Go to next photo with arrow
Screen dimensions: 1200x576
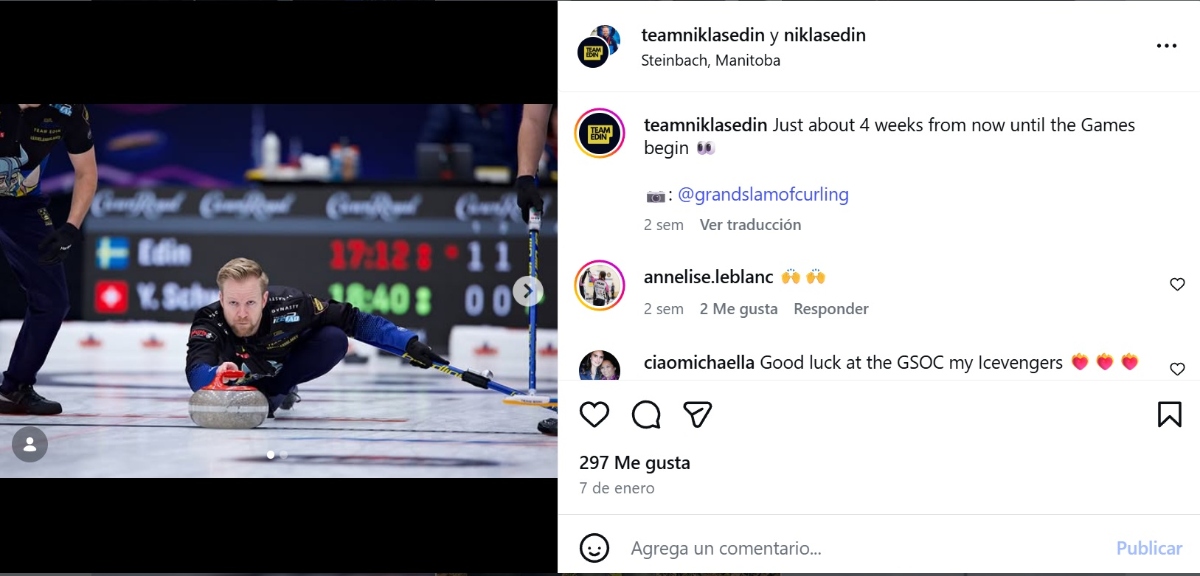(528, 291)
